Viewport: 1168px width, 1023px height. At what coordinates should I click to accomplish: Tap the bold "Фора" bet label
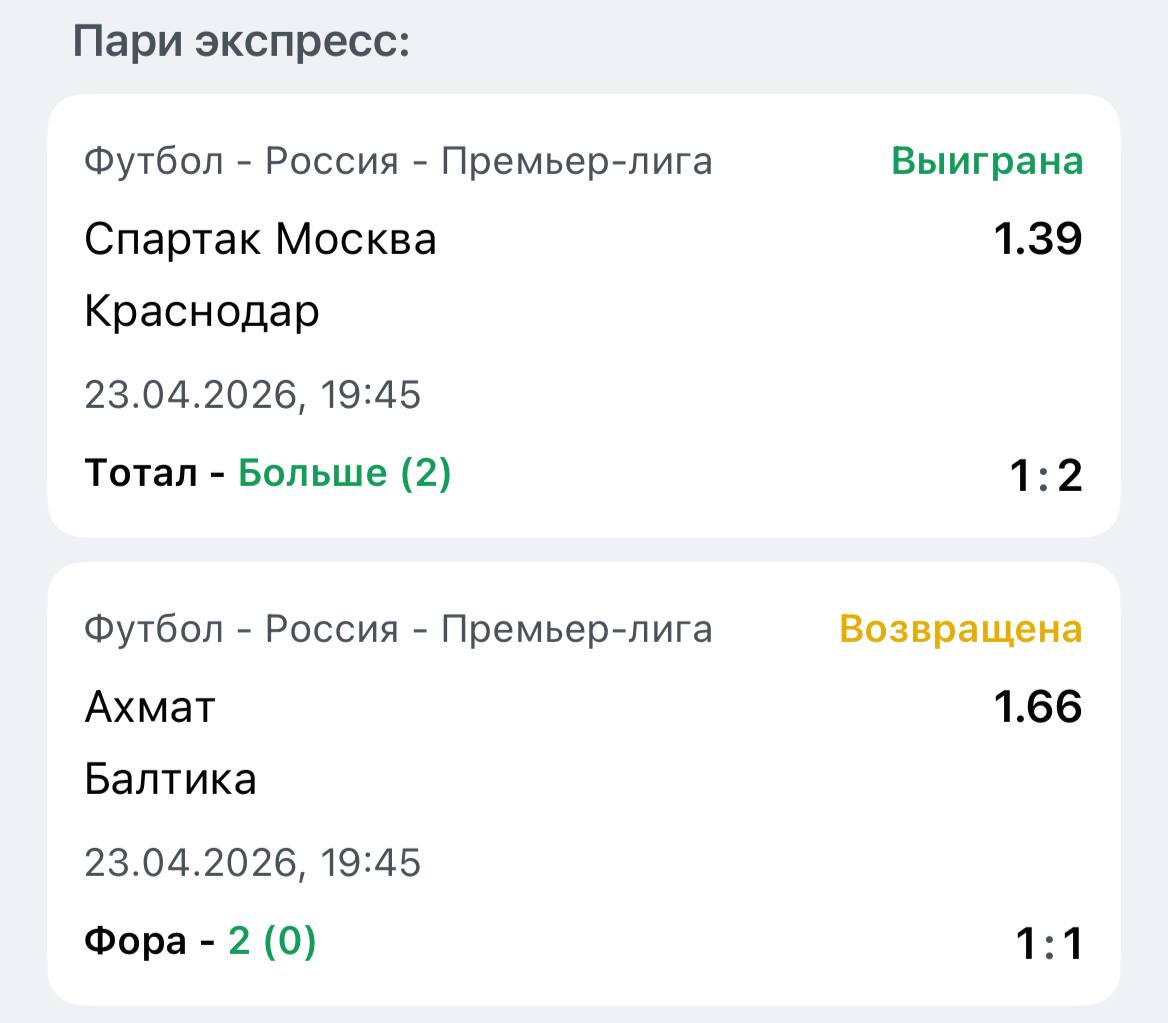pos(135,941)
